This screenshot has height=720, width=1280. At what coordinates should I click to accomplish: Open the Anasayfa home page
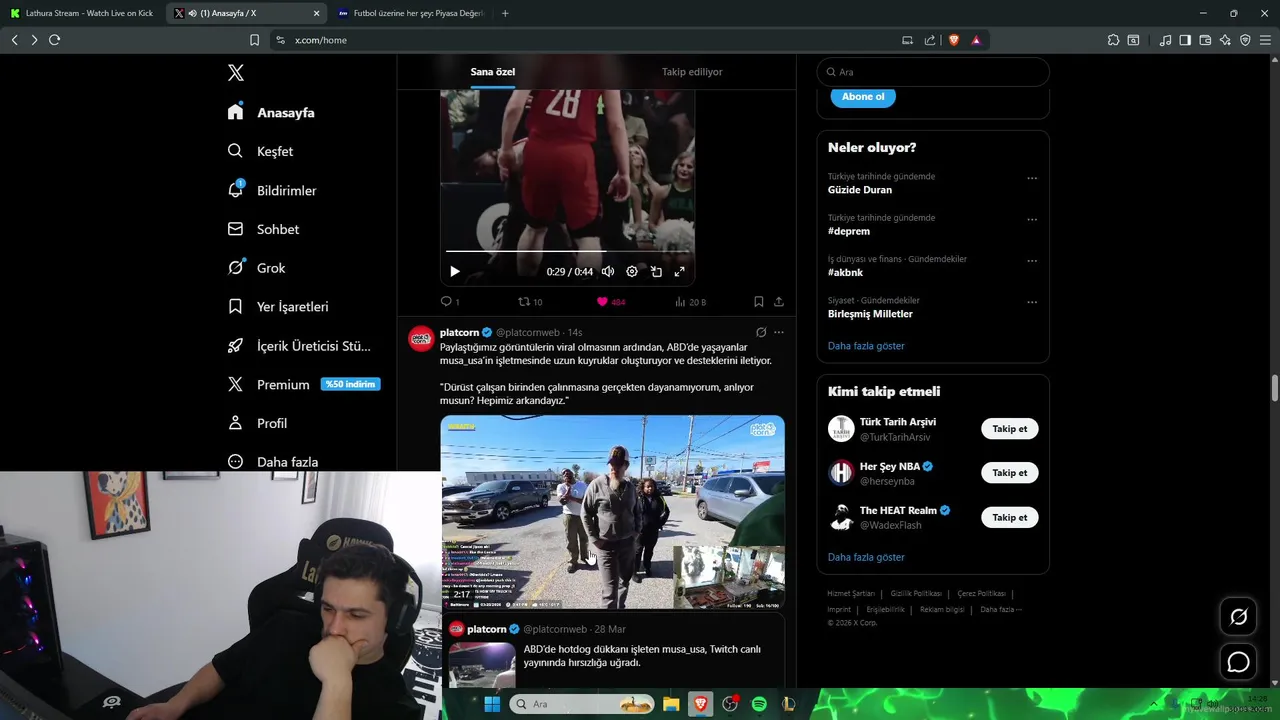tap(271, 112)
